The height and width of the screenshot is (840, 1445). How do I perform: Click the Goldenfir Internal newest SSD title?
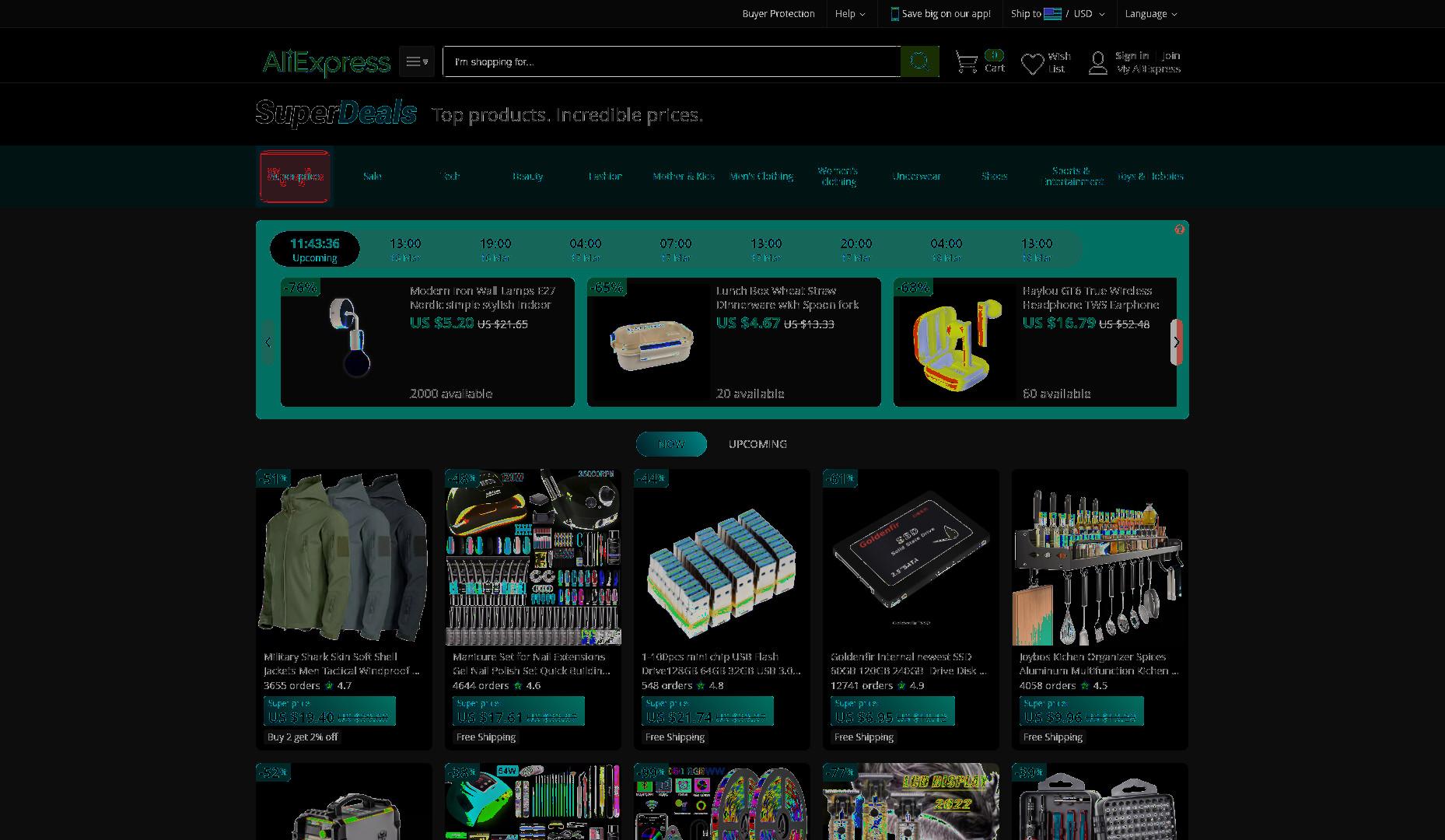[x=908, y=663]
